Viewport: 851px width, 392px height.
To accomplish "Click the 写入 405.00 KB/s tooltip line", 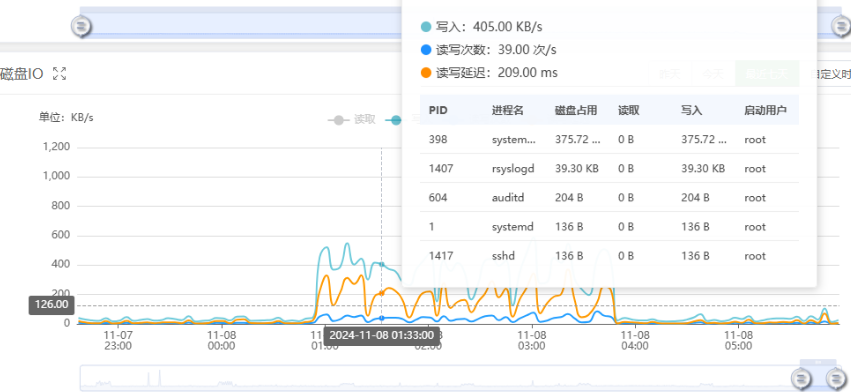I will [x=481, y=27].
